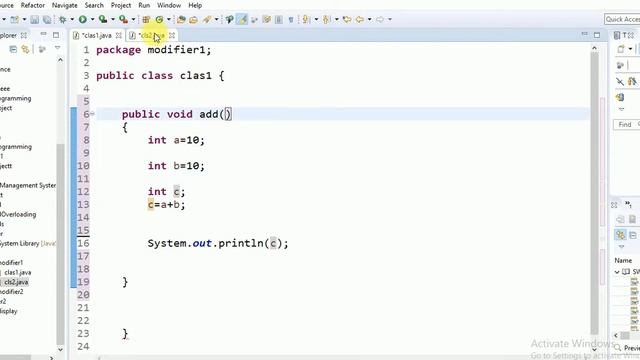640x360 pixels.
Task: Click the Forward navigation arrow icon
Action: 380,19
